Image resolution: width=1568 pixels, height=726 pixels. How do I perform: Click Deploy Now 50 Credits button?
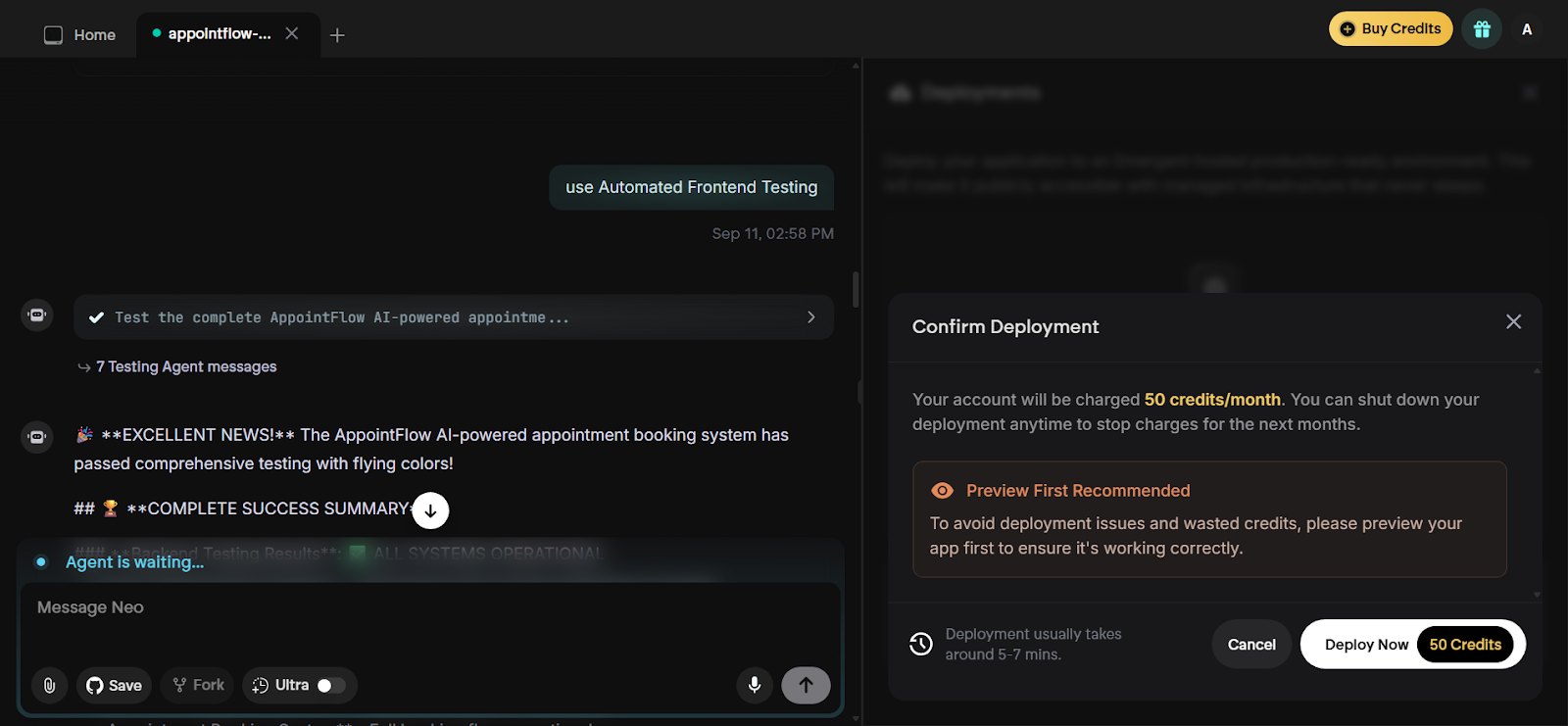click(x=1413, y=644)
